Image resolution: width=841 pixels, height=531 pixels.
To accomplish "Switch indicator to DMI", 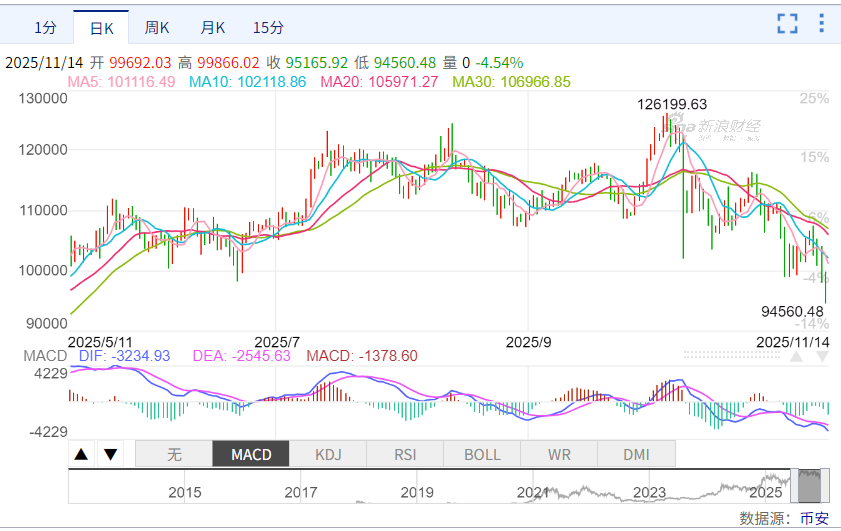I will tap(636, 455).
